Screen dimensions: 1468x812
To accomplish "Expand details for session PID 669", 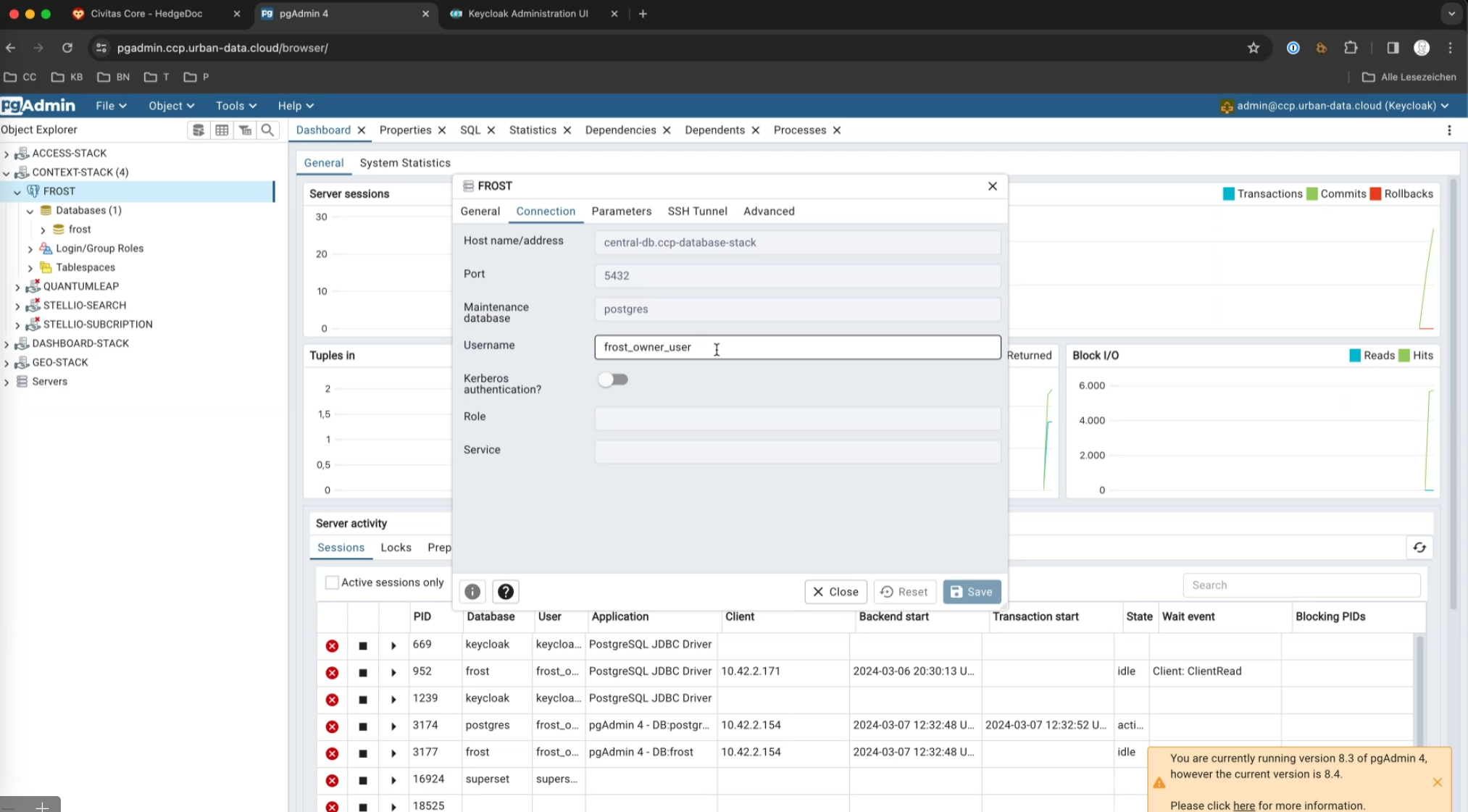I will (x=393, y=645).
